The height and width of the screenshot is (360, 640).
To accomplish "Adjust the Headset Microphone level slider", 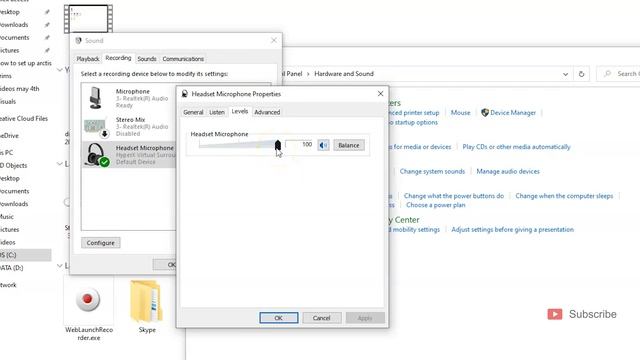I will tap(278, 145).
